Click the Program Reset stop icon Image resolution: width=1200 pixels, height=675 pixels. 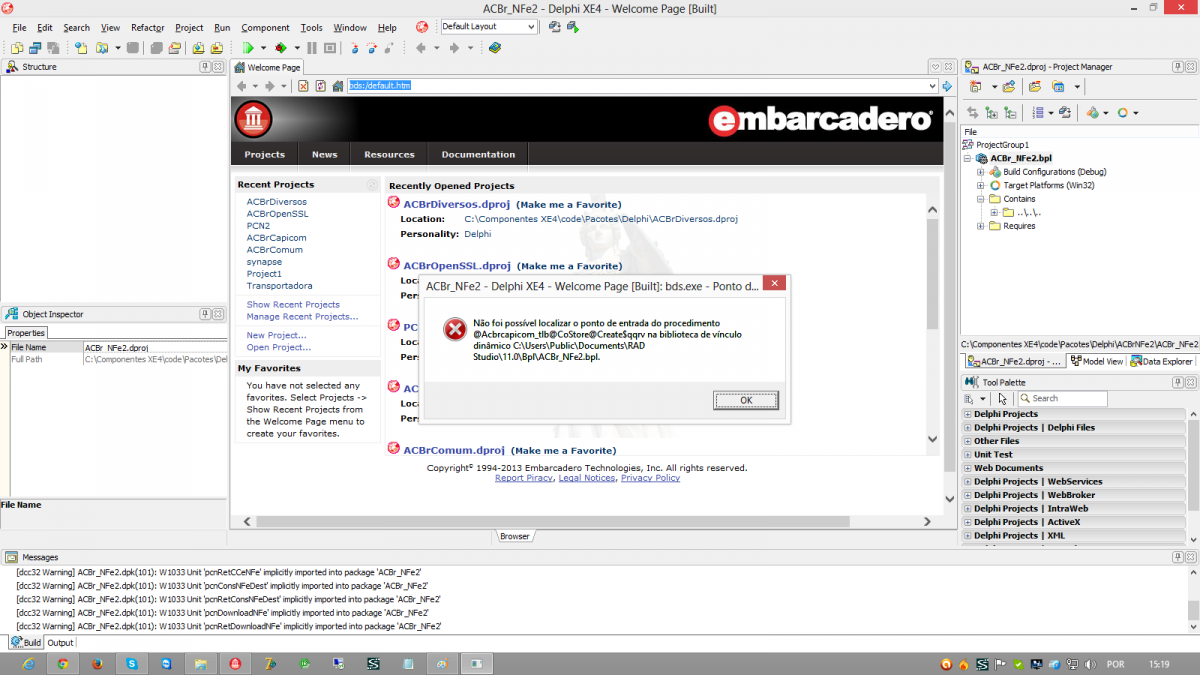point(329,48)
